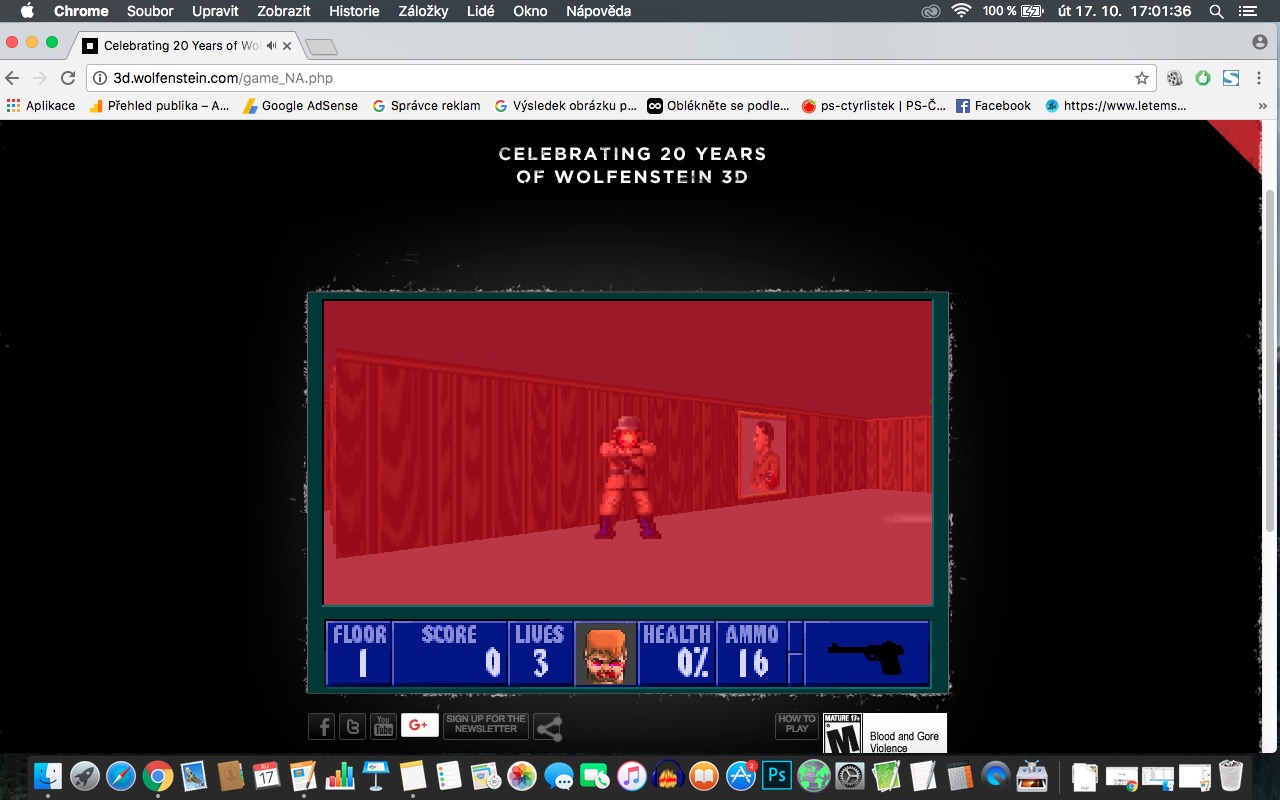
Task: Open the YouTube link below the game
Action: click(x=383, y=726)
